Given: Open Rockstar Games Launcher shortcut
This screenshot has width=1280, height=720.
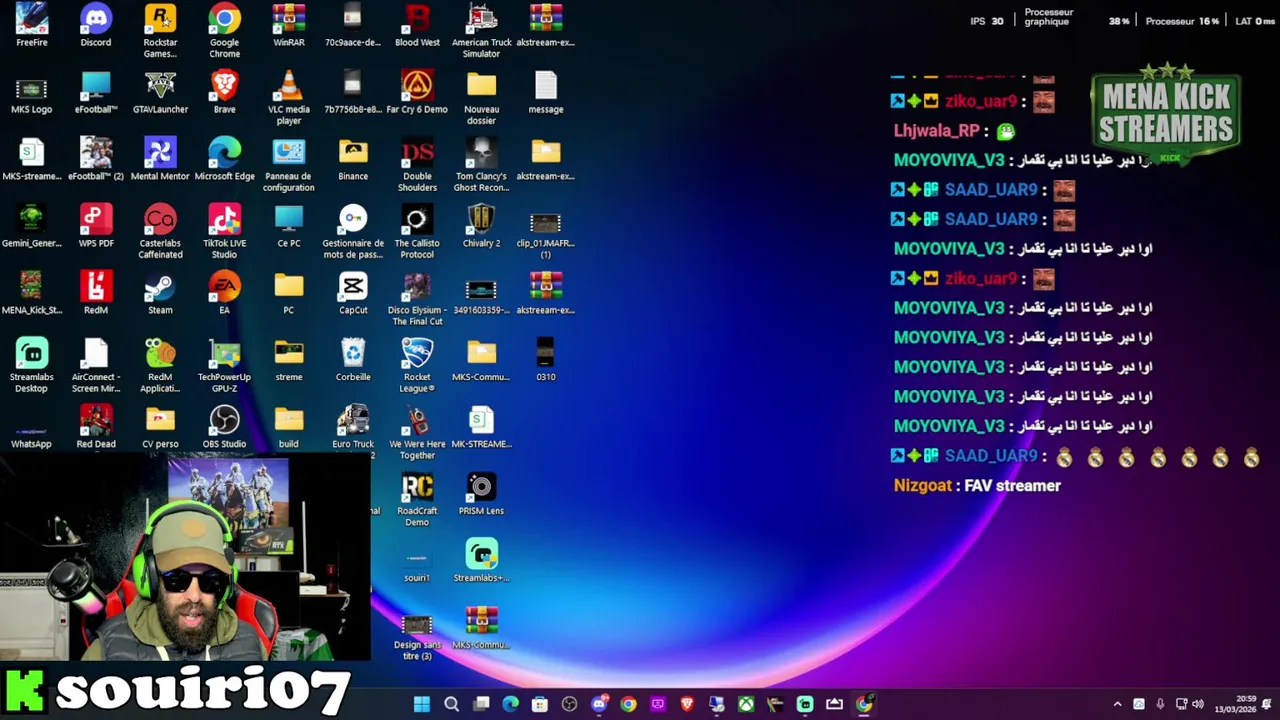Looking at the screenshot, I should click(x=160, y=30).
